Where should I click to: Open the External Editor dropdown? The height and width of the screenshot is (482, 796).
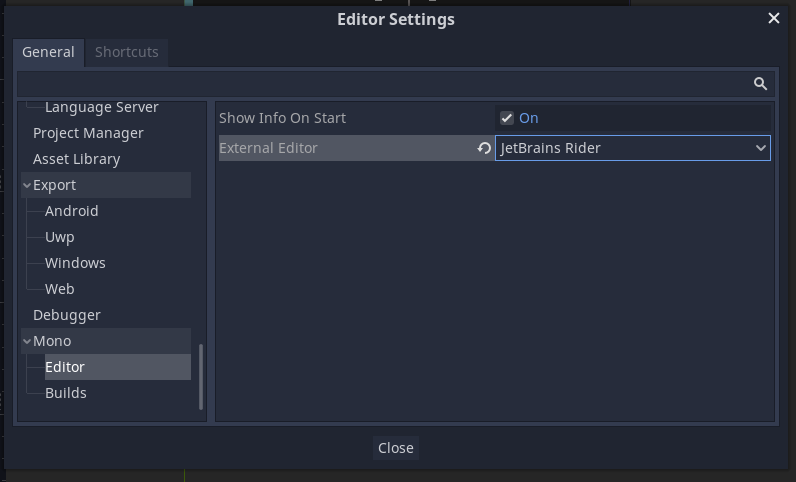coord(633,148)
